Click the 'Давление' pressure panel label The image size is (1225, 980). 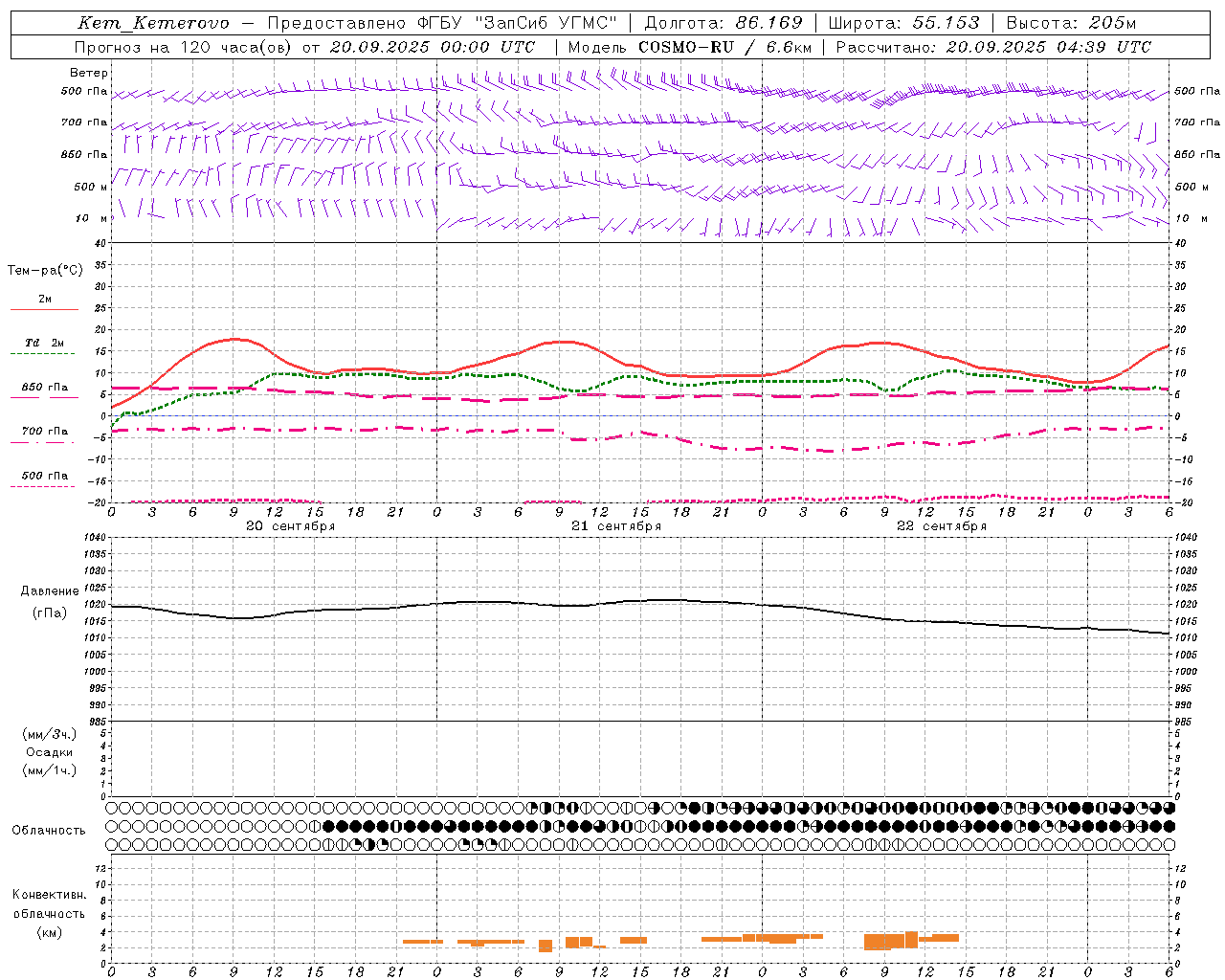(50, 591)
